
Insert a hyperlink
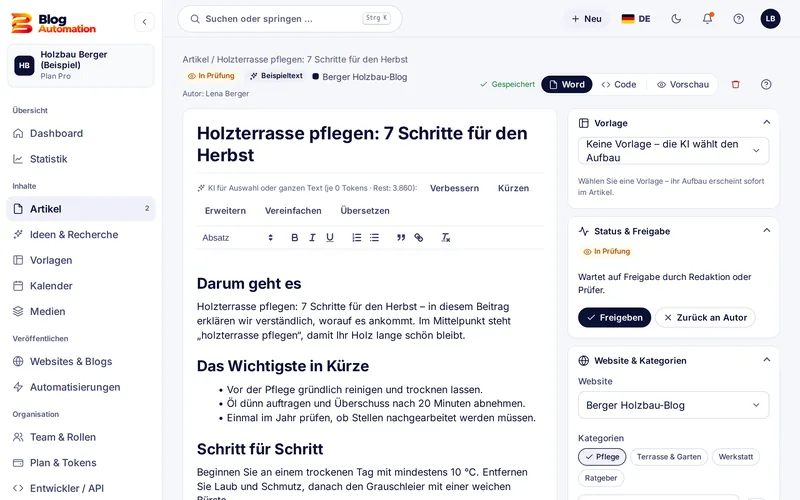(419, 238)
